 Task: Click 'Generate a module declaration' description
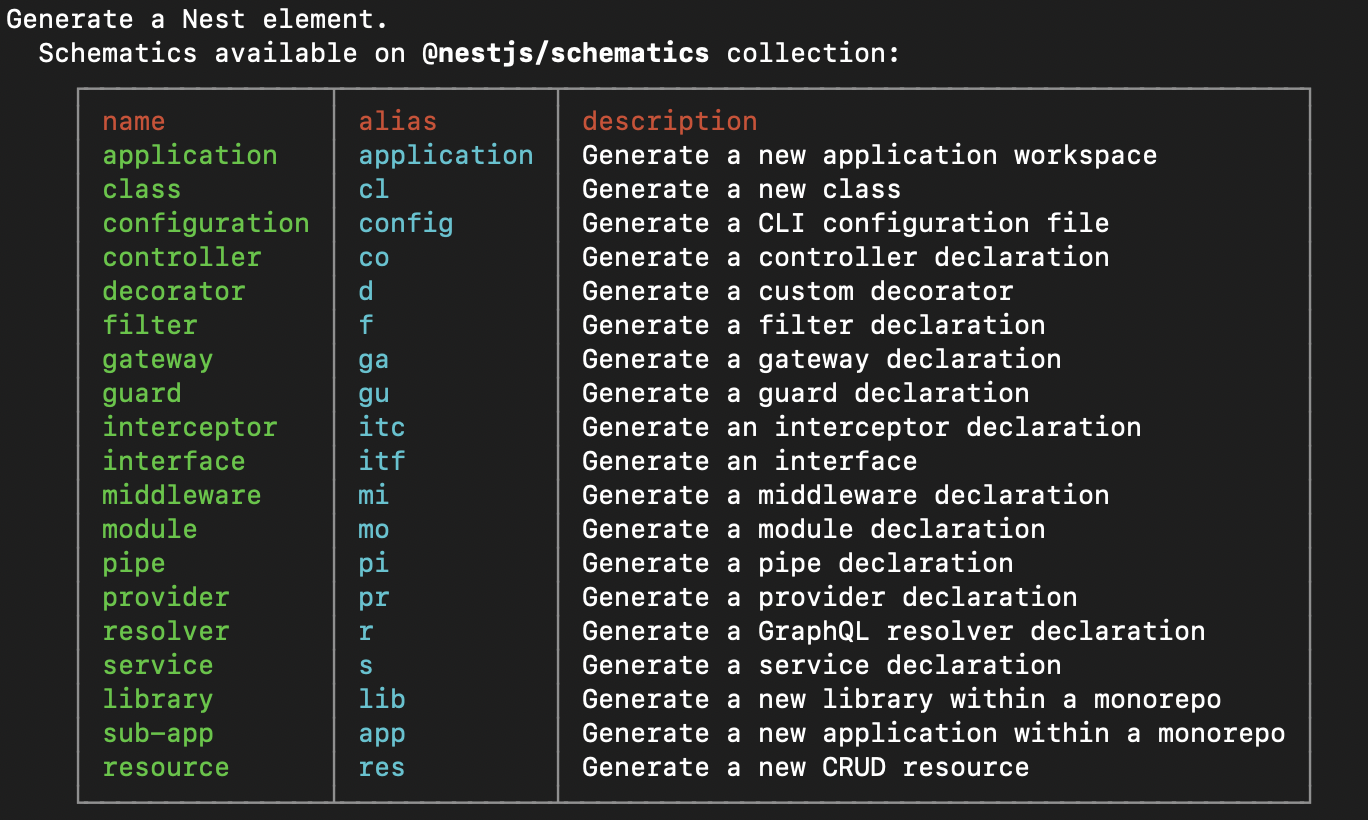tap(814, 530)
